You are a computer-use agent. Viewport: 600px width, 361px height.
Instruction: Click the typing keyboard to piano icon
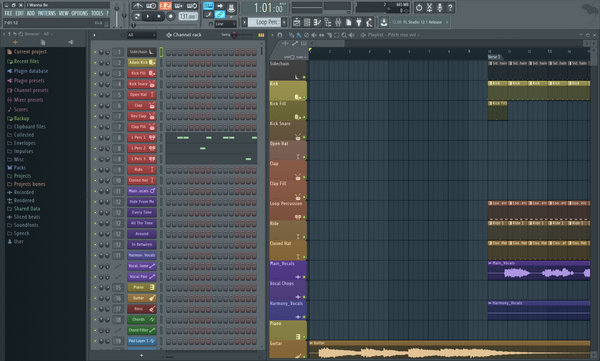pos(208,6)
